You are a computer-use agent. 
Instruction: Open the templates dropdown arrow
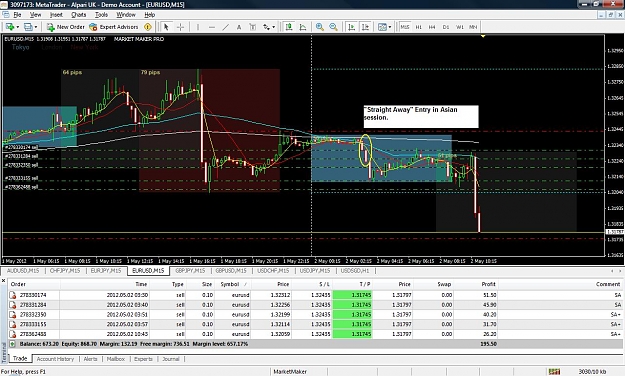tap(390, 27)
